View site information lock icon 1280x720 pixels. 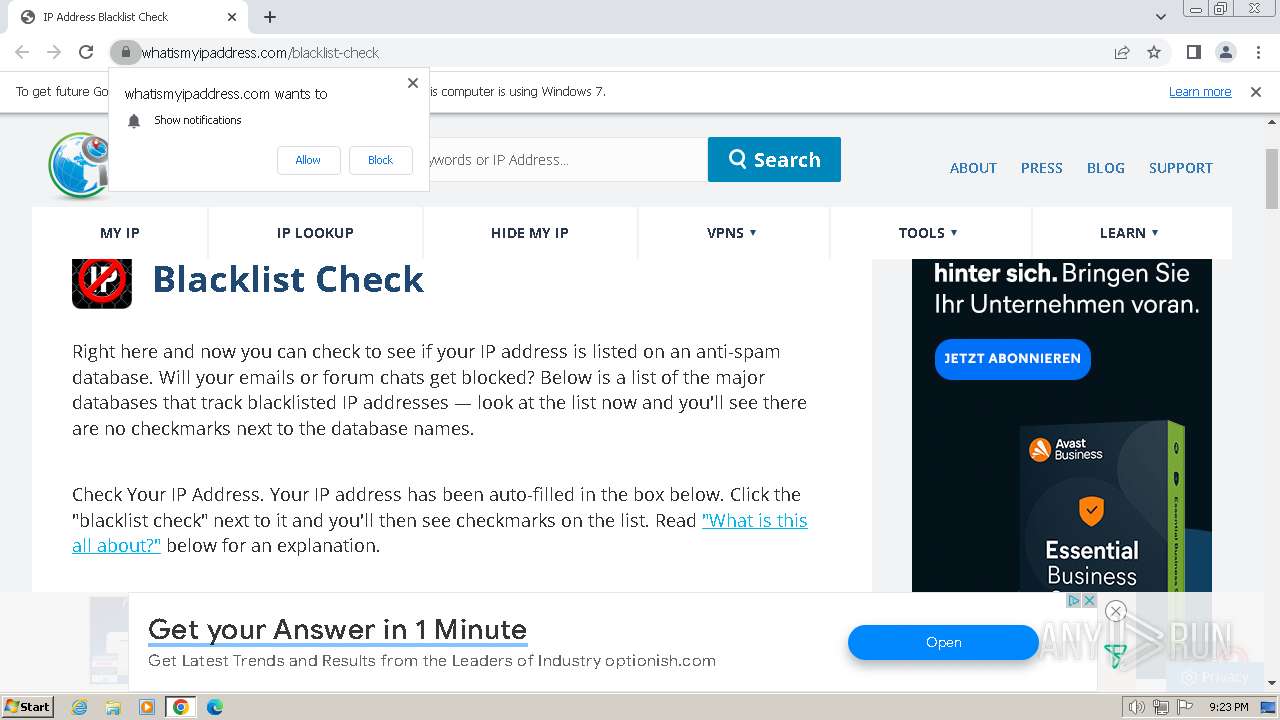[125, 52]
